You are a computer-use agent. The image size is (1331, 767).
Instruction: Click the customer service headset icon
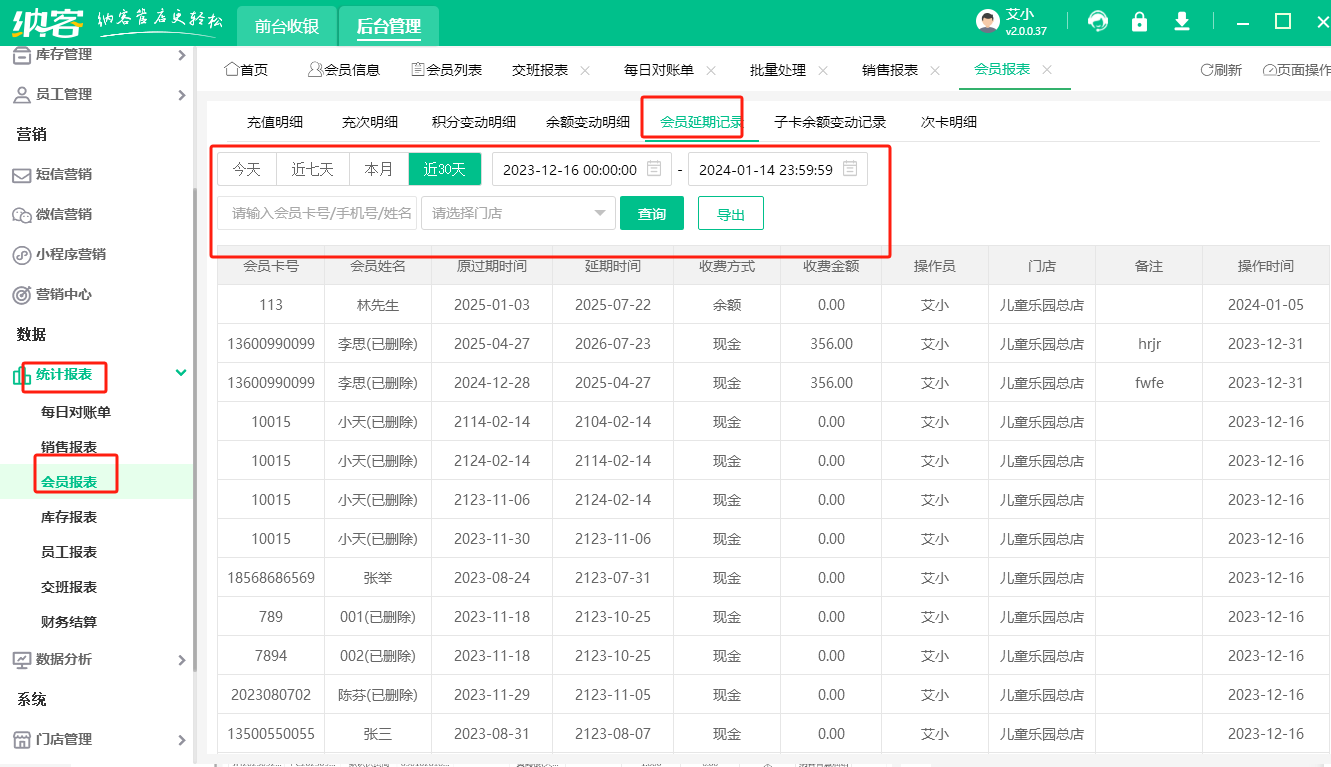[x=1098, y=22]
